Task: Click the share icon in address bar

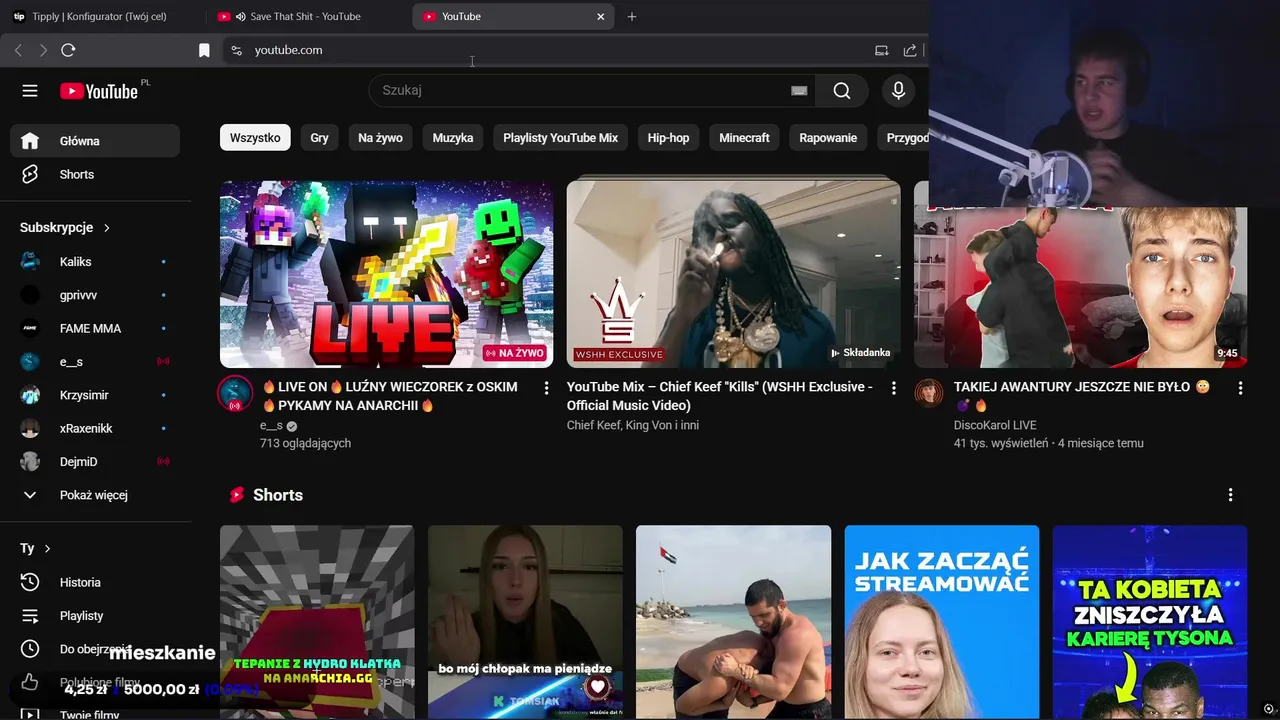Action: pos(910,50)
